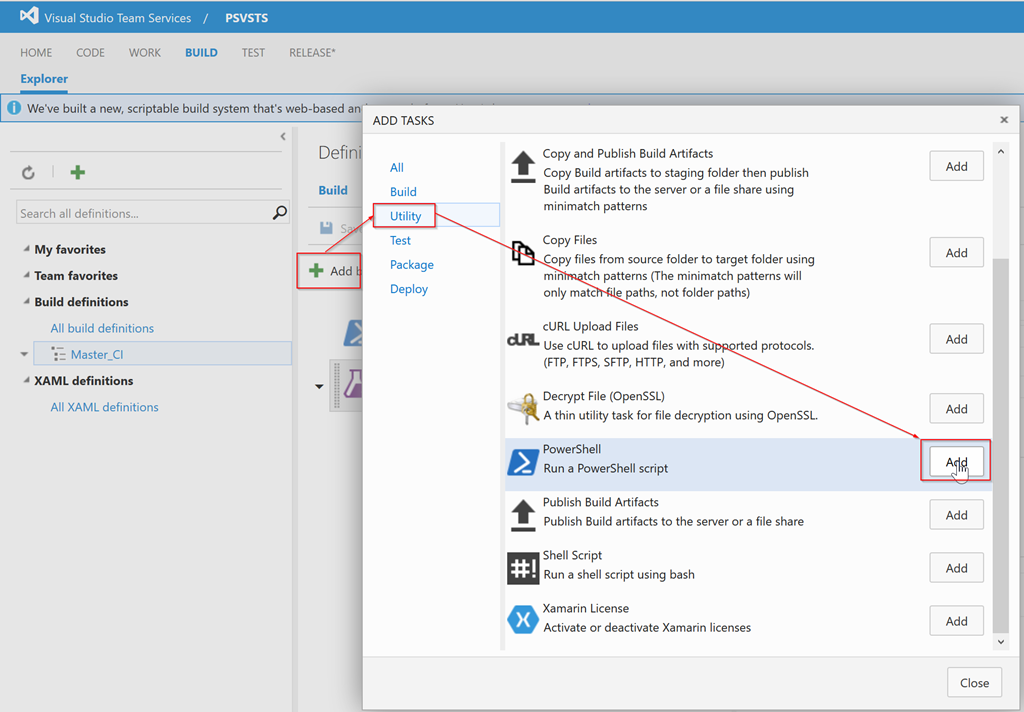Image resolution: width=1024 pixels, height=712 pixels.
Task: Collapse the Build definitions section
Action: coord(26,302)
